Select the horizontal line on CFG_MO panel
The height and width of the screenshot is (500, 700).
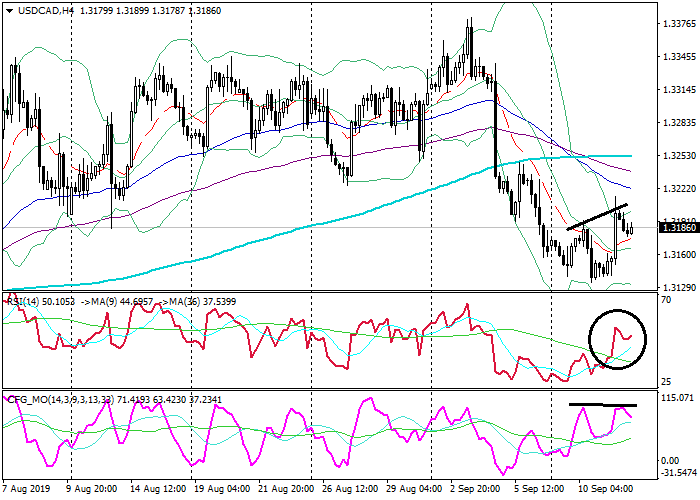click(x=602, y=405)
